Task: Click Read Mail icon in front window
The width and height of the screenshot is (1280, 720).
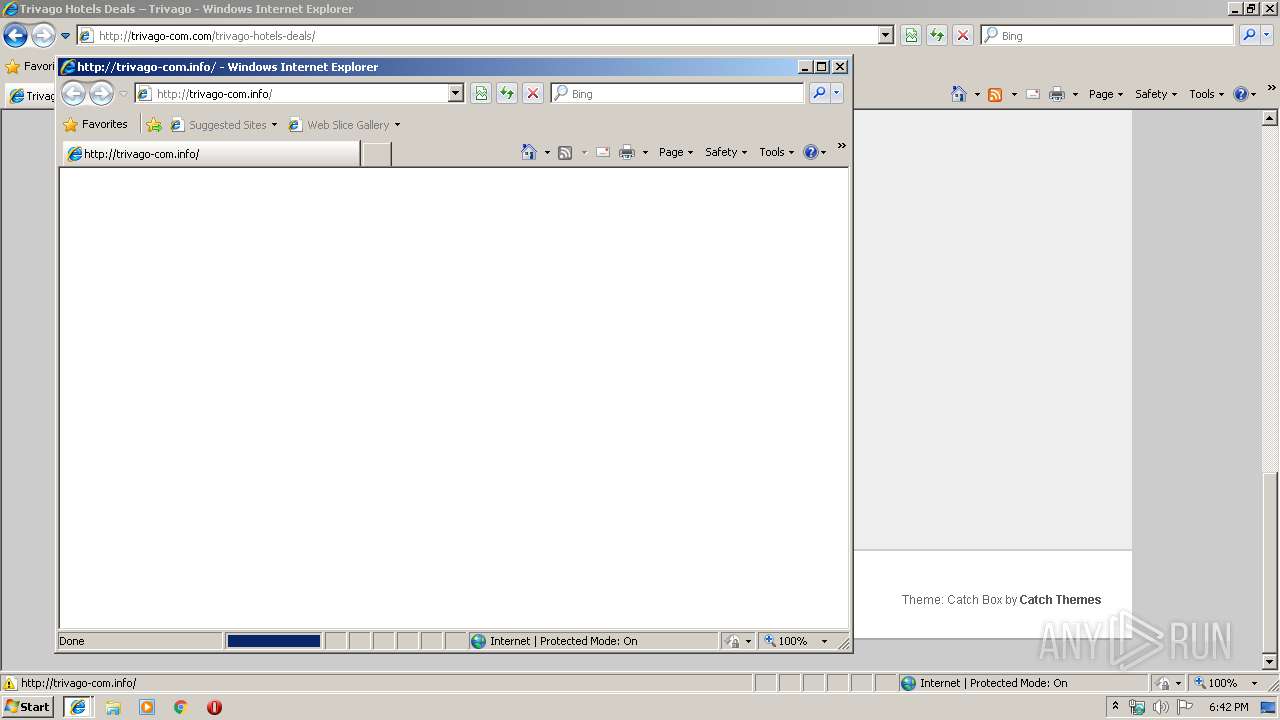Action: point(603,152)
